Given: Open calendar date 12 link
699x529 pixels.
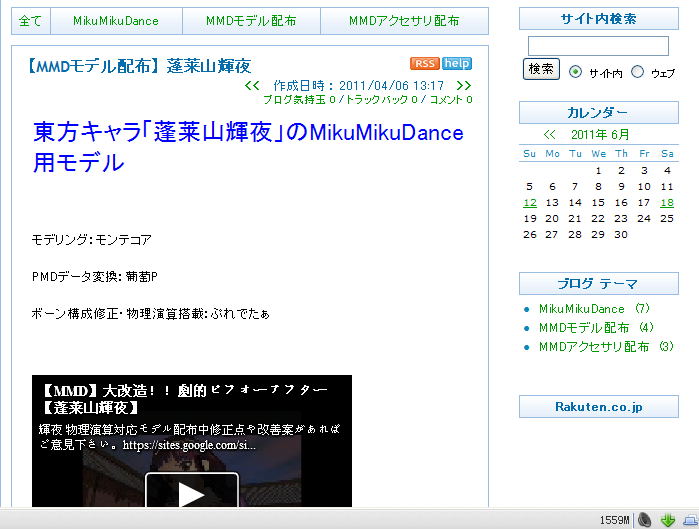Looking at the screenshot, I should coord(530,203).
